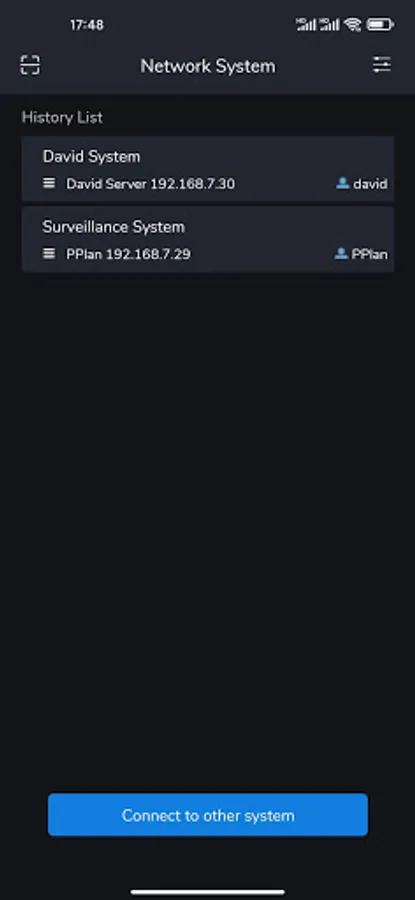Check the Wi-Fi status icon

coord(352,25)
